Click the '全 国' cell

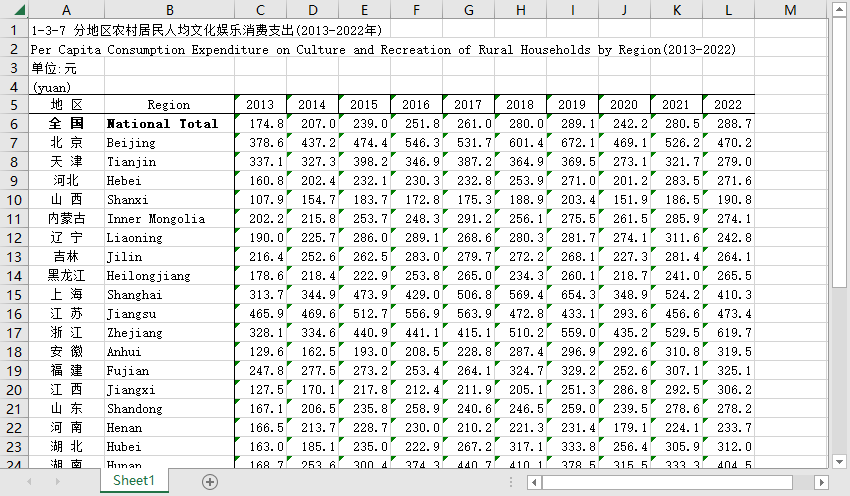coord(66,124)
